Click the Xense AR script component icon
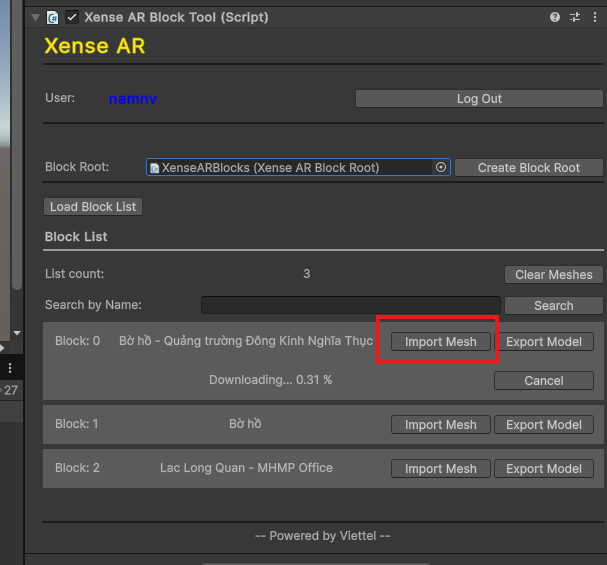Image resolution: width=607 pixels, height=565 pixels. point(52,17)
